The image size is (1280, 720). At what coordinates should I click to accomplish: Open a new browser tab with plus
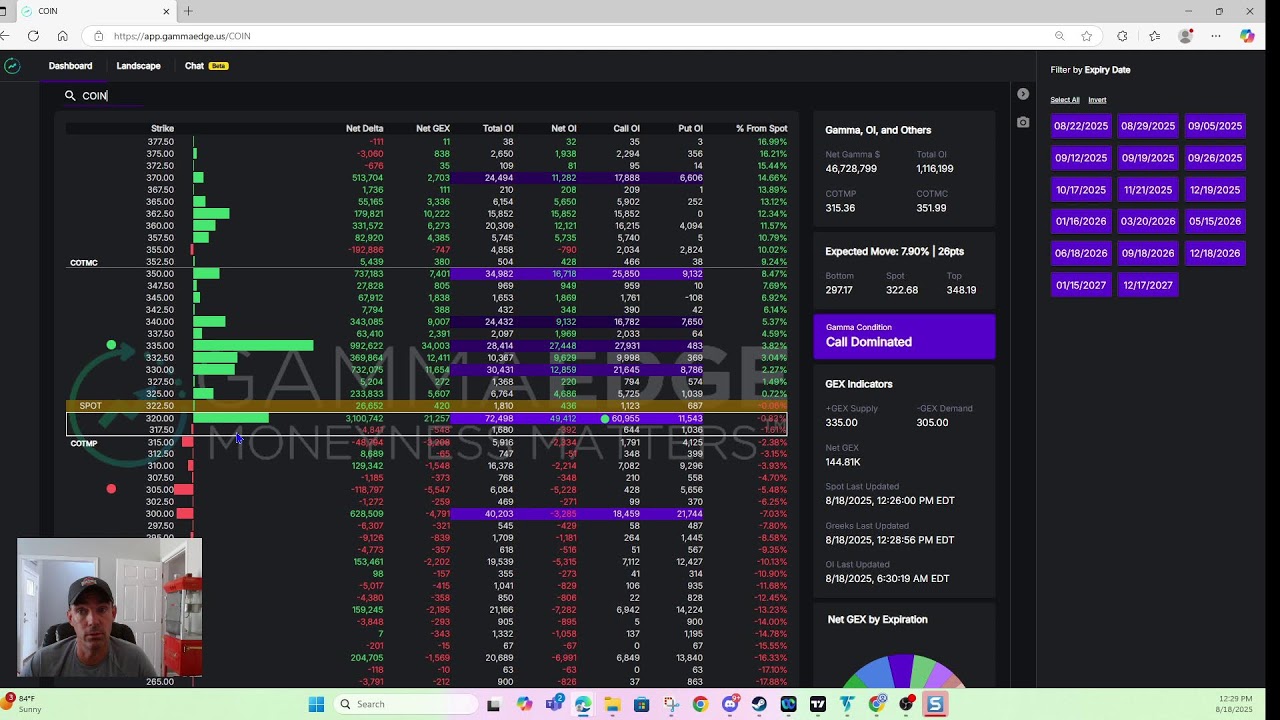pyautogui.click(x=188, y=11)
